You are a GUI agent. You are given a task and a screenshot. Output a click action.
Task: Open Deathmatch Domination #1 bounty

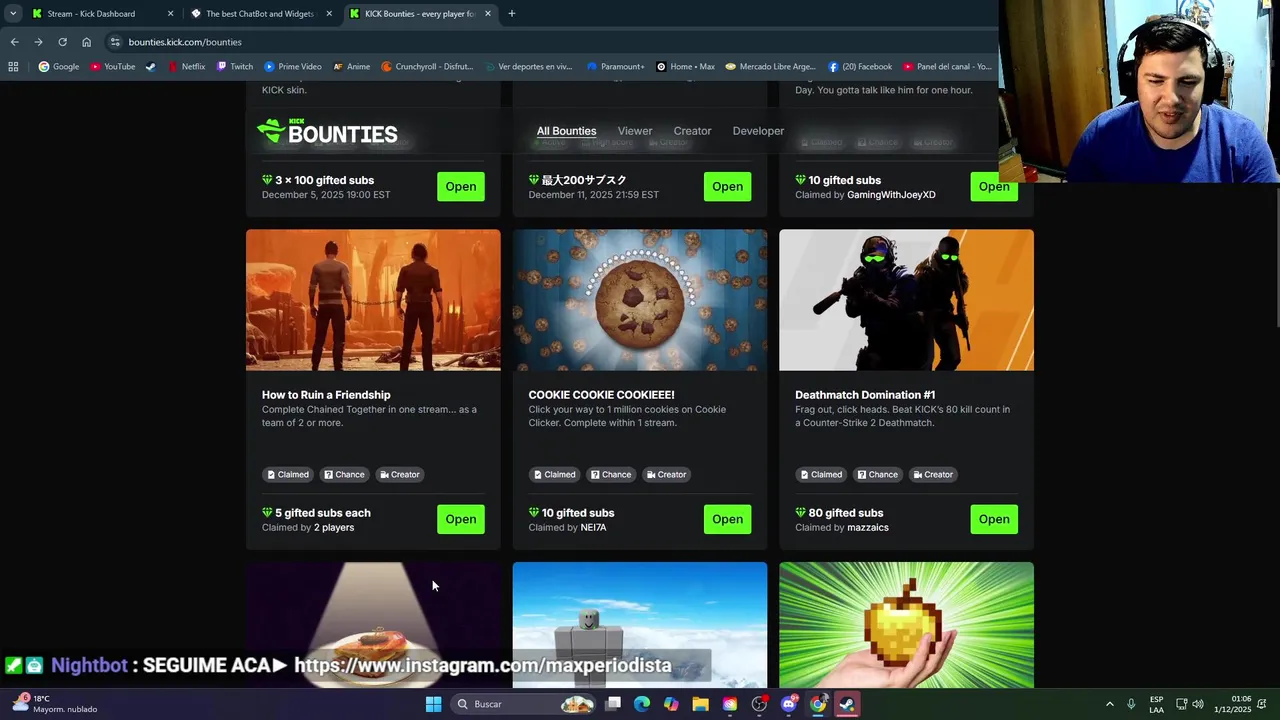(x=994, y=519)
